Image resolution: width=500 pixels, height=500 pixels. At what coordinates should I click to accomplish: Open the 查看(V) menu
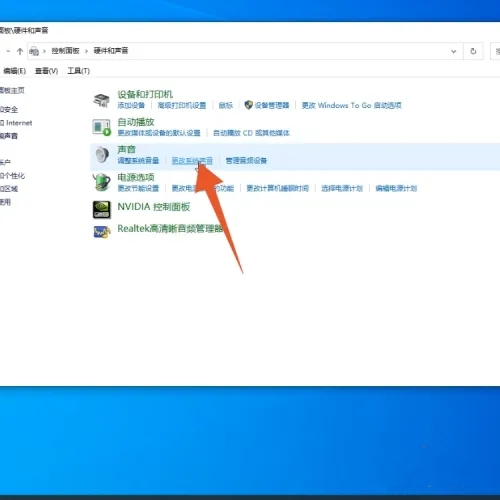click(x=46, y=71)
